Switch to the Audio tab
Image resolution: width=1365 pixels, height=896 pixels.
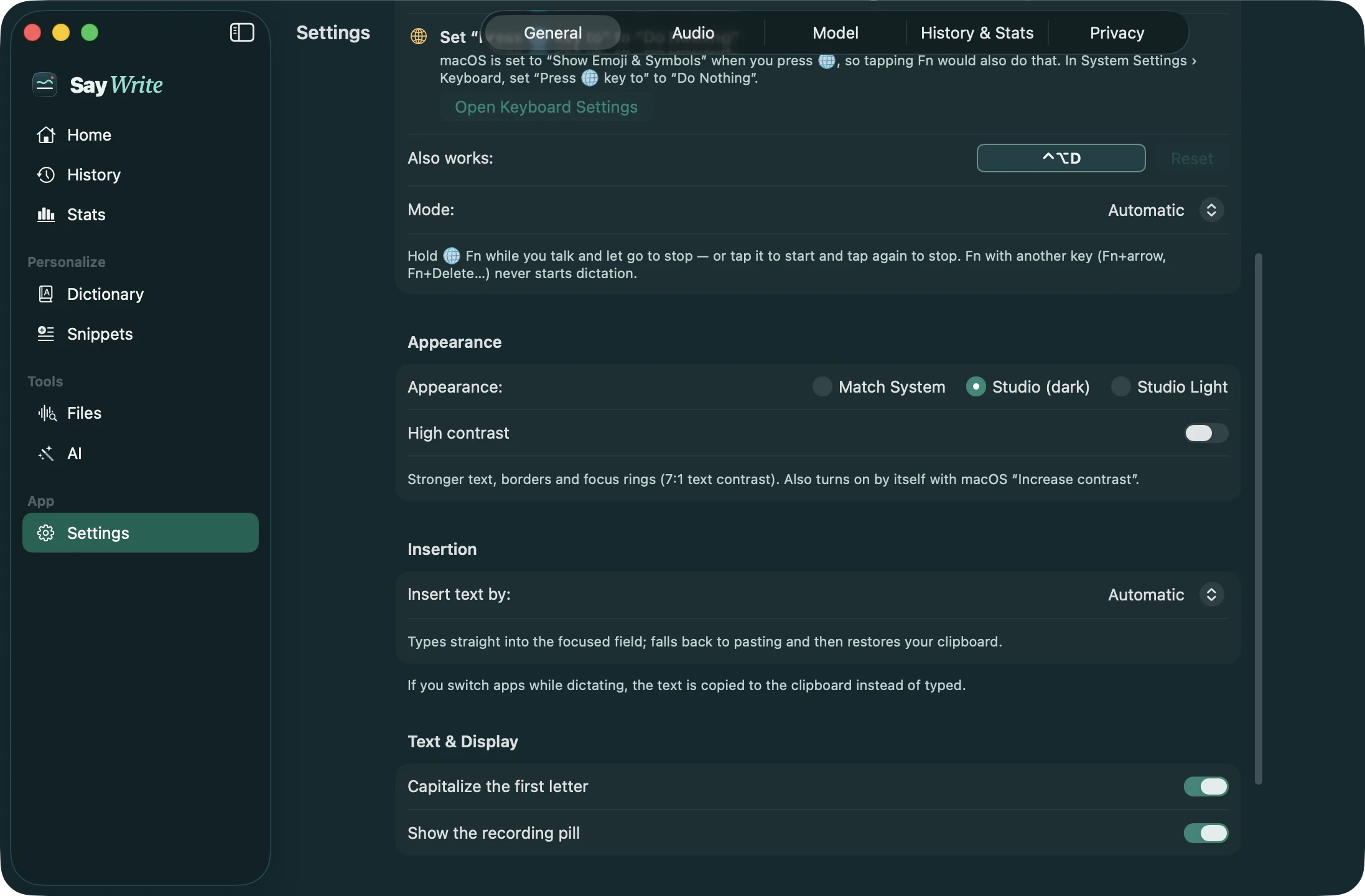click(693, 32)
